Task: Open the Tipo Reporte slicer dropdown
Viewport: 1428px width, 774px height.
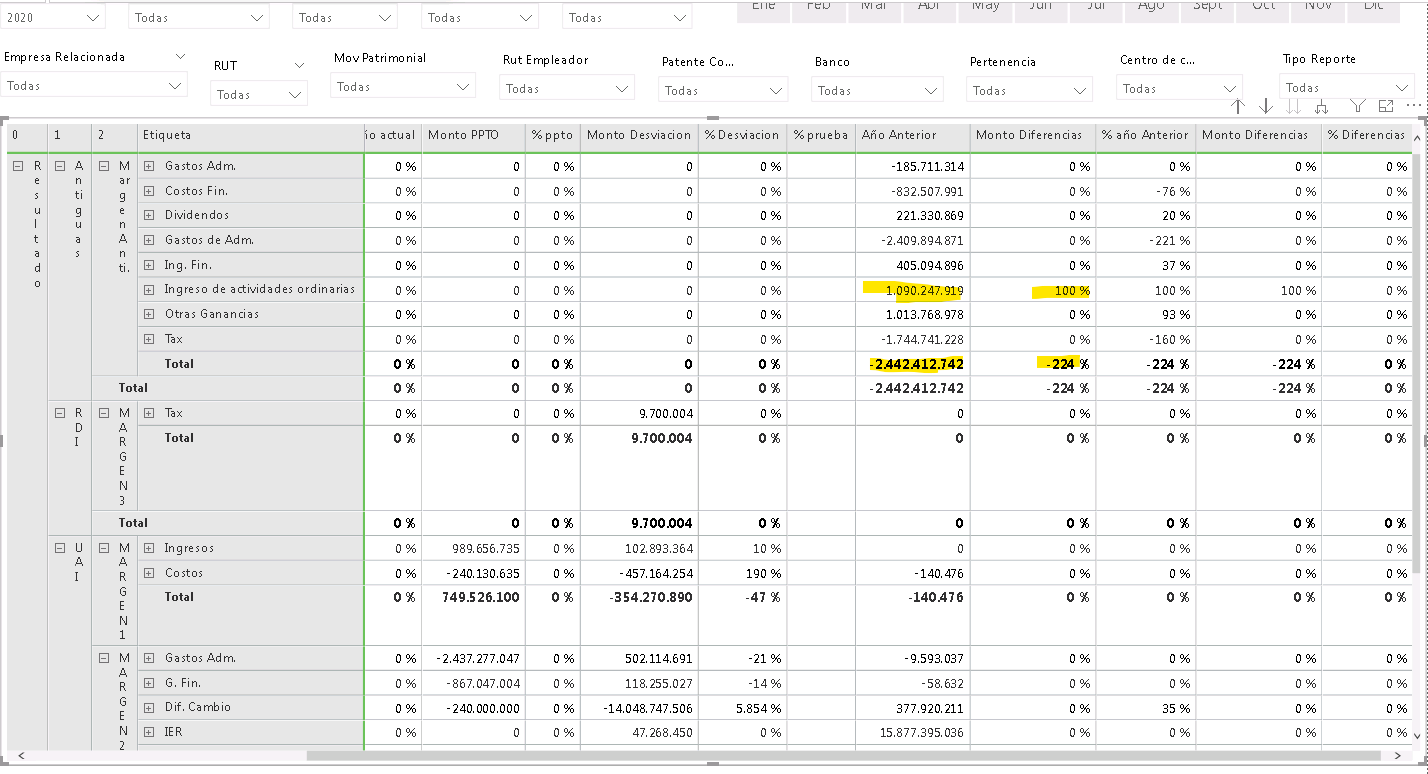Action: (1345, 88)
